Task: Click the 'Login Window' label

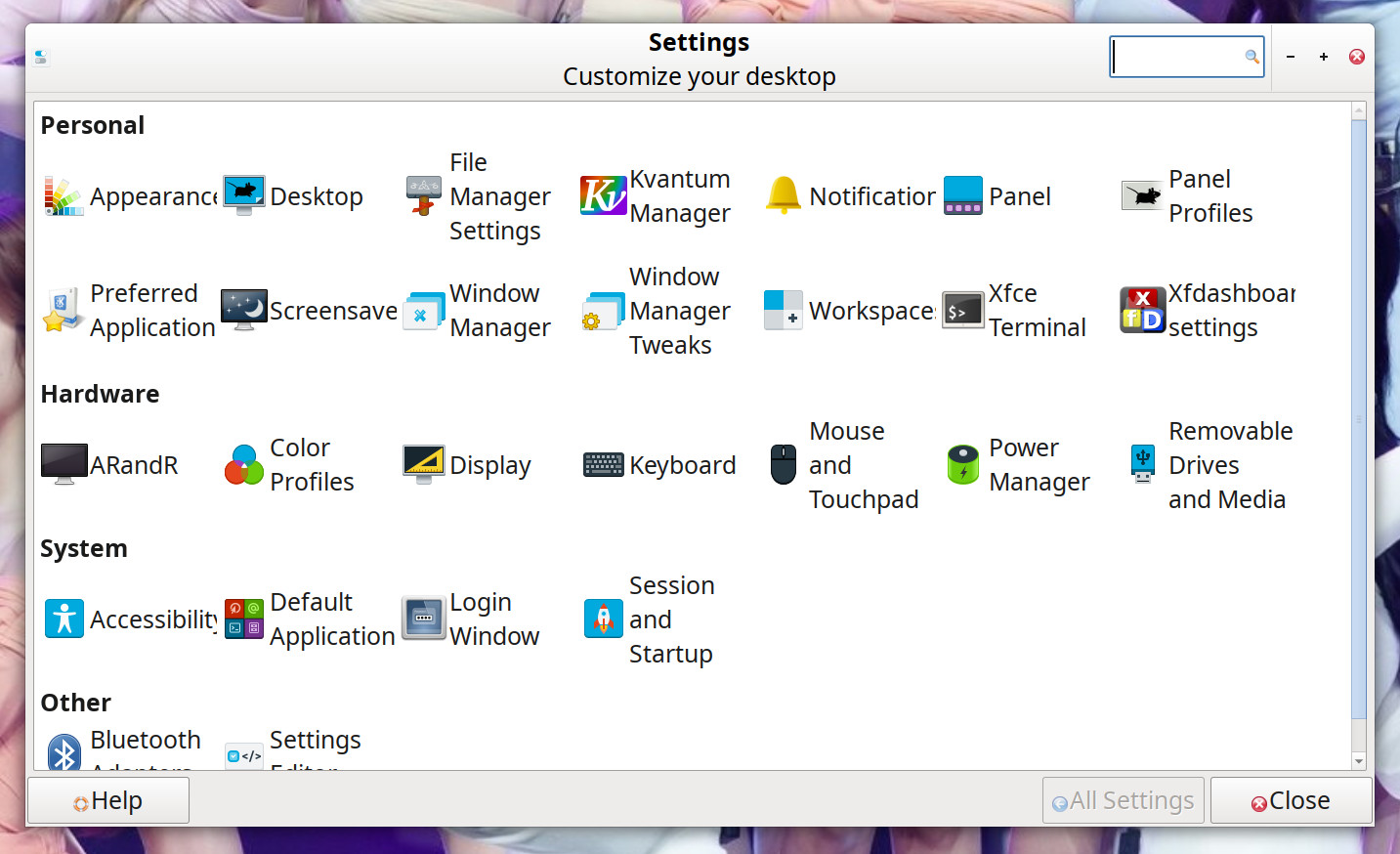Action: point(494,619)
